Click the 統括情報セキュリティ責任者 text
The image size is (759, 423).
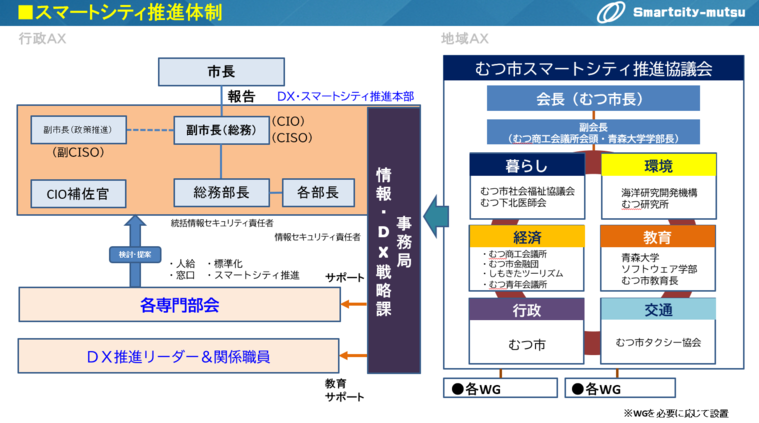pos(222,223)
